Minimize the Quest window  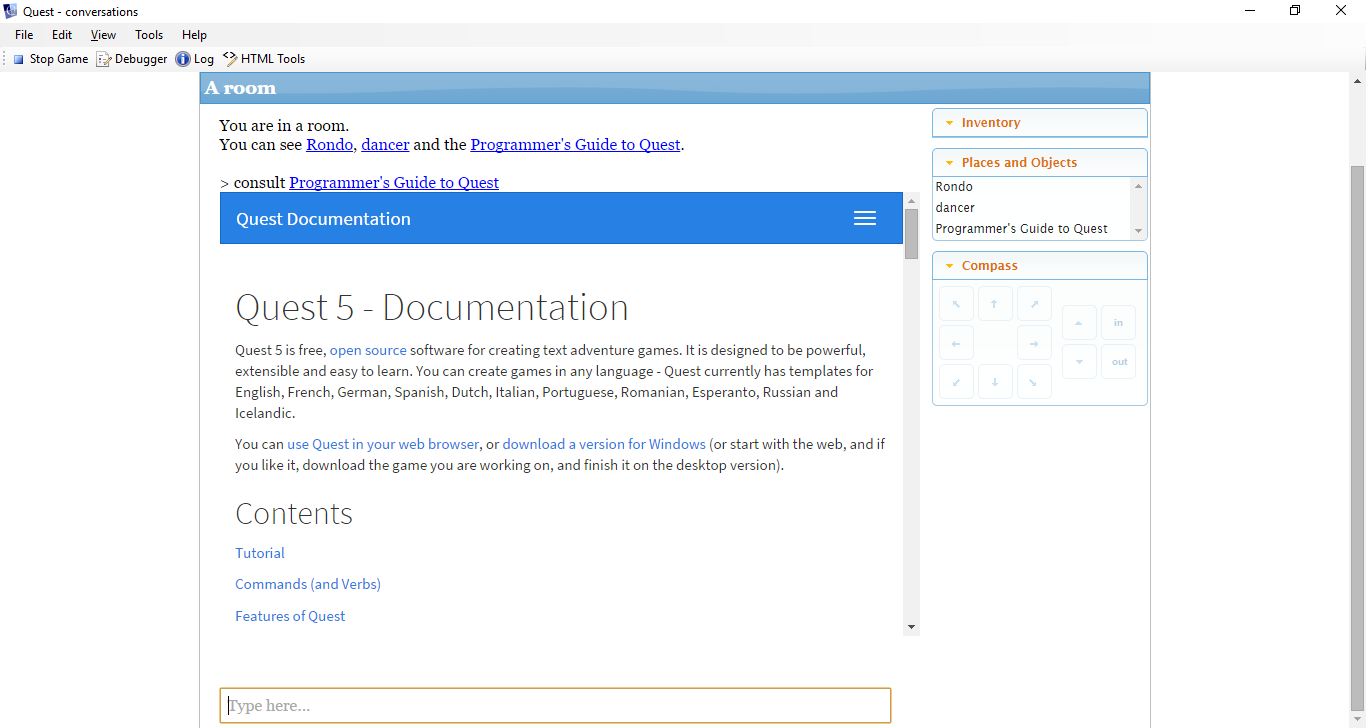tap(1250, 11)
